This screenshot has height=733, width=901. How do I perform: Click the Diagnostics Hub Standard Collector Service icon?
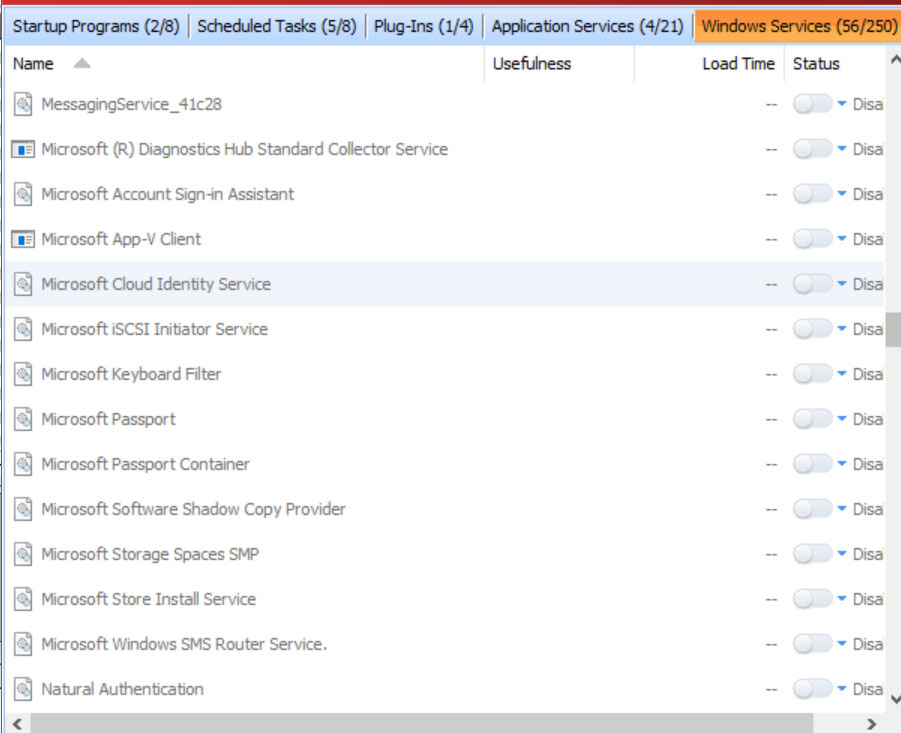point(23,149)
